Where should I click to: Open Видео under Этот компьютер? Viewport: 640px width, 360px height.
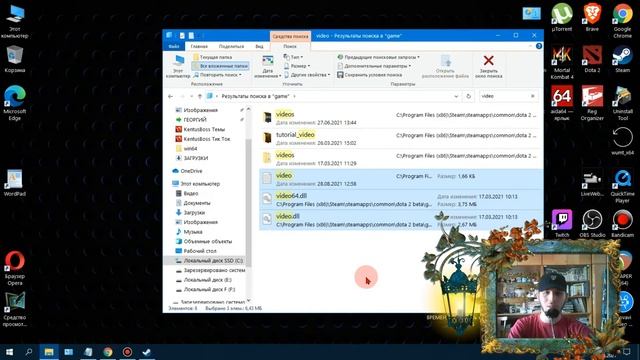coord(191,193)
